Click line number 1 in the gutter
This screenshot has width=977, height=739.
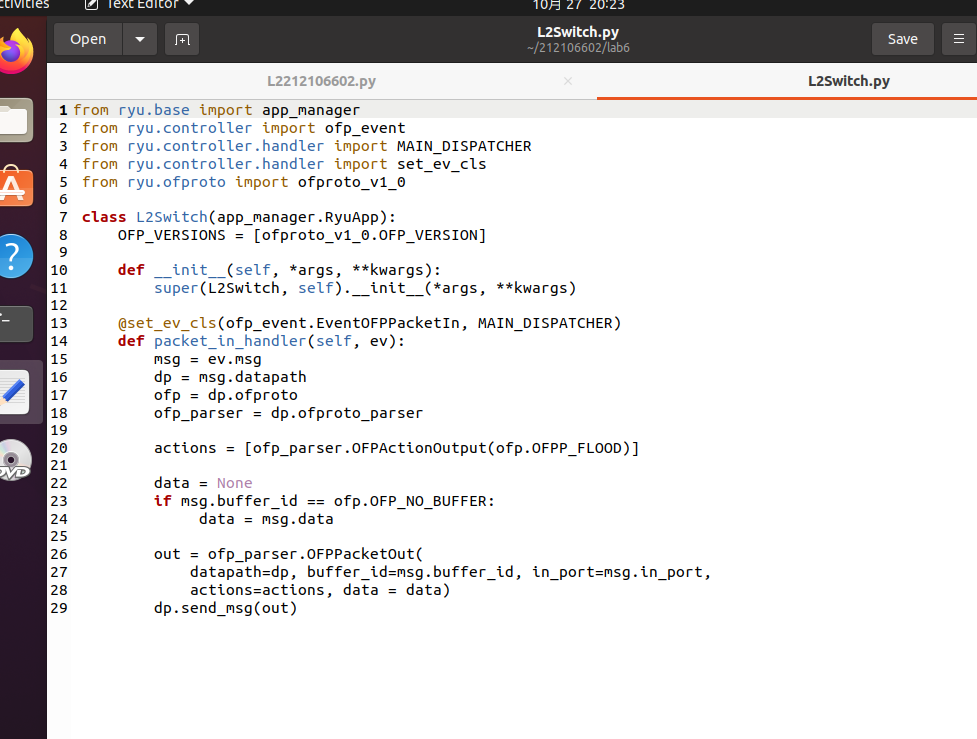63,110
